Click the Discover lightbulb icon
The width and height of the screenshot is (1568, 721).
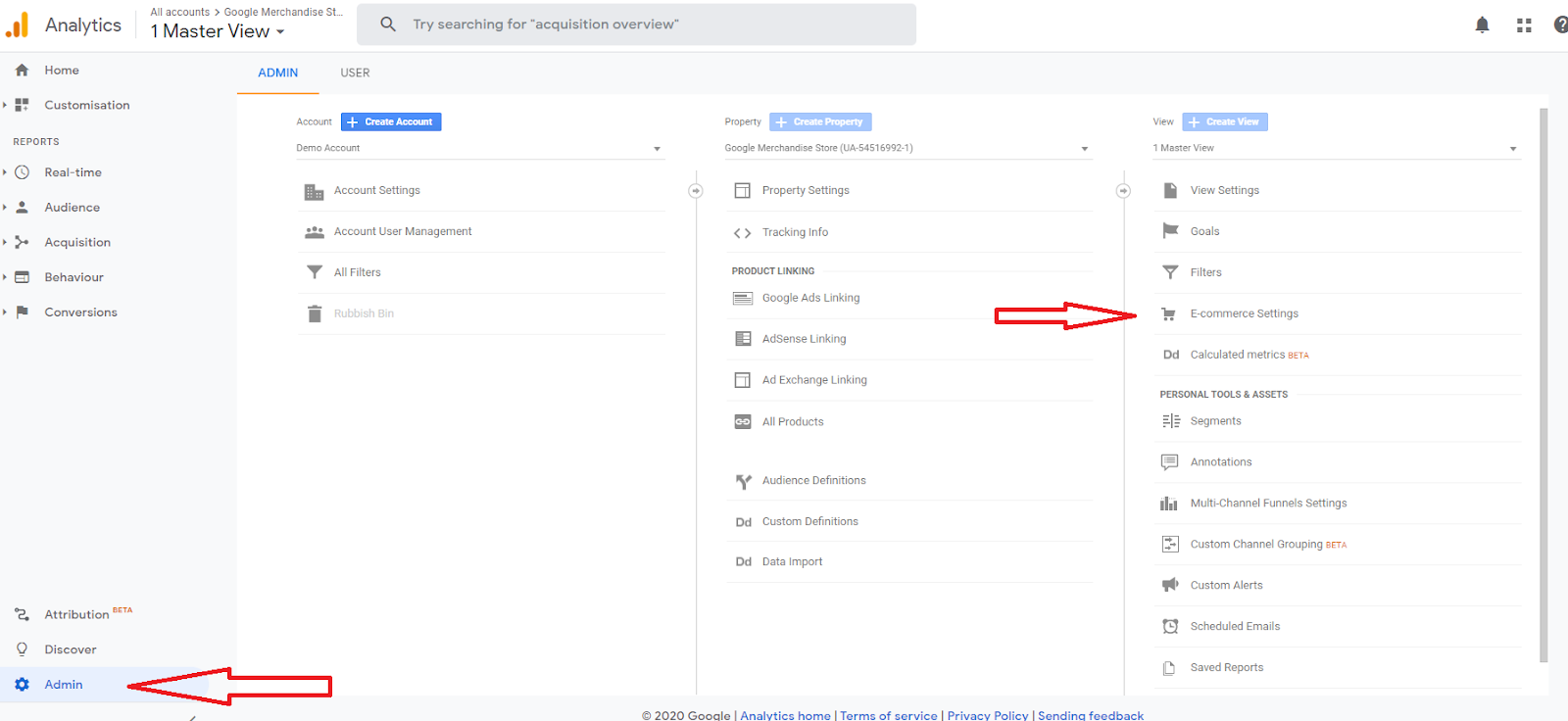tap(22, 649)
